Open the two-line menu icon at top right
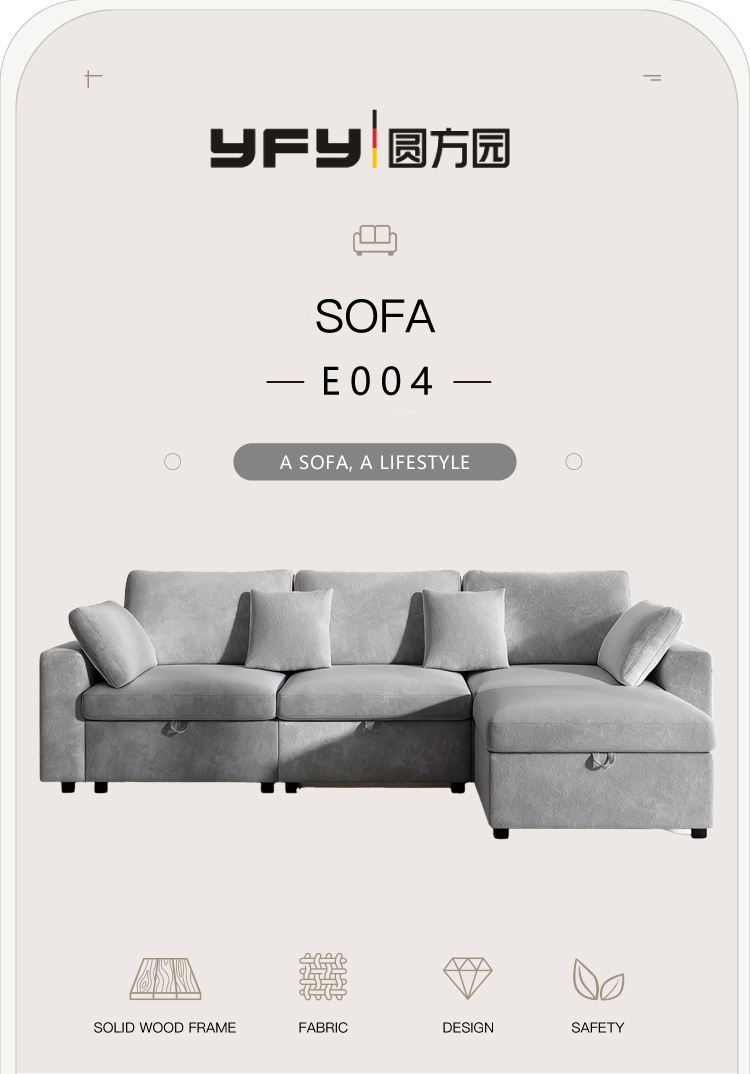 pyautogui.click(x=652, y=78)
